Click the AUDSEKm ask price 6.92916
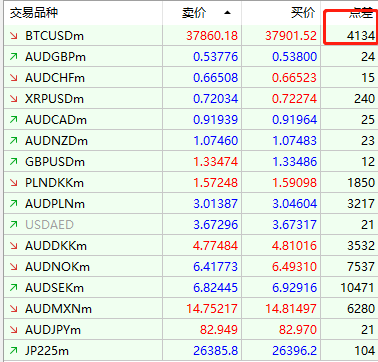Image resolution: width=378 pixels, height=362 pixels. point(294,288)
